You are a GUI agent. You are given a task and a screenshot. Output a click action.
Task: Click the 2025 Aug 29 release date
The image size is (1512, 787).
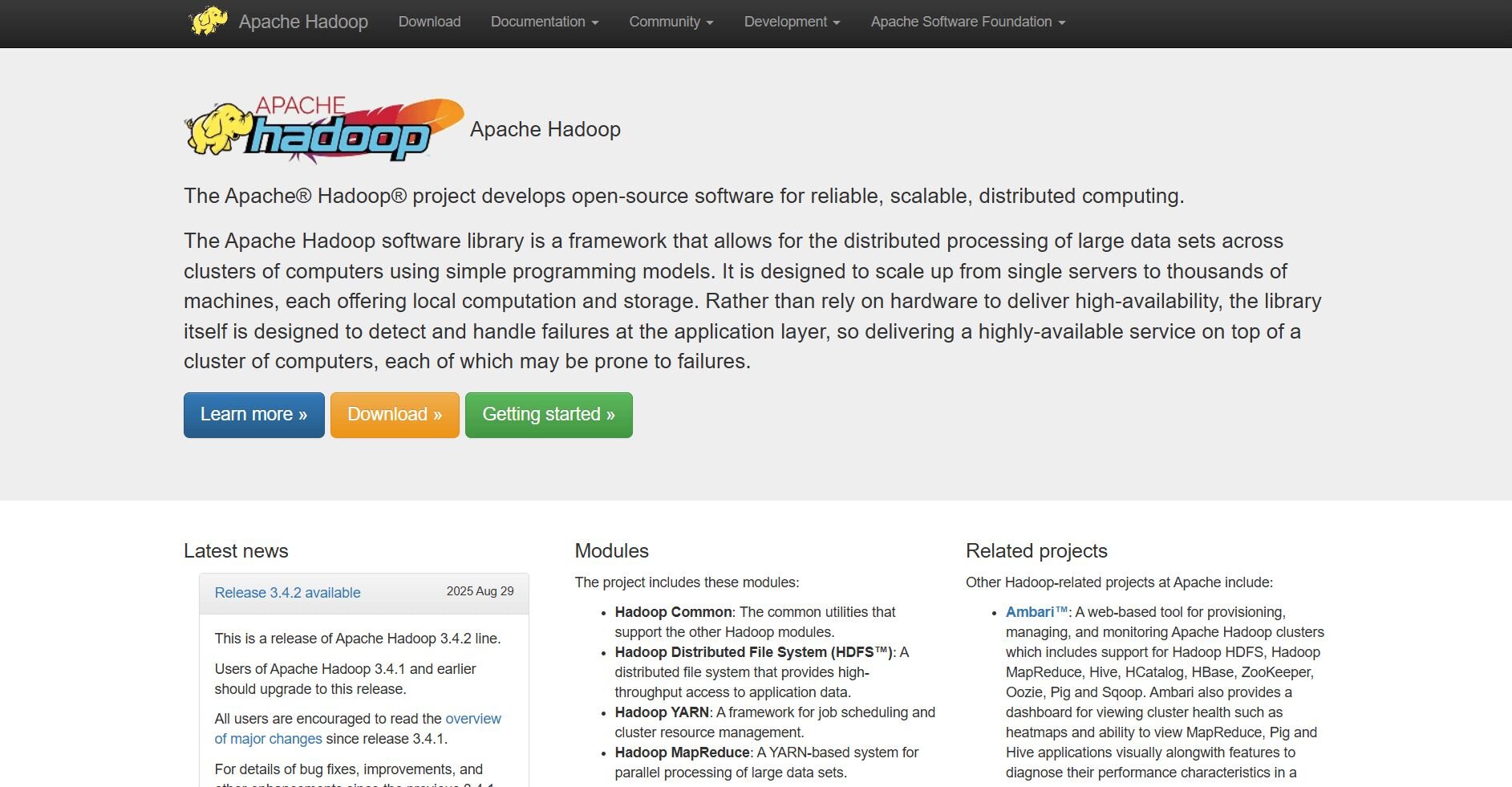tap(480, 591)
